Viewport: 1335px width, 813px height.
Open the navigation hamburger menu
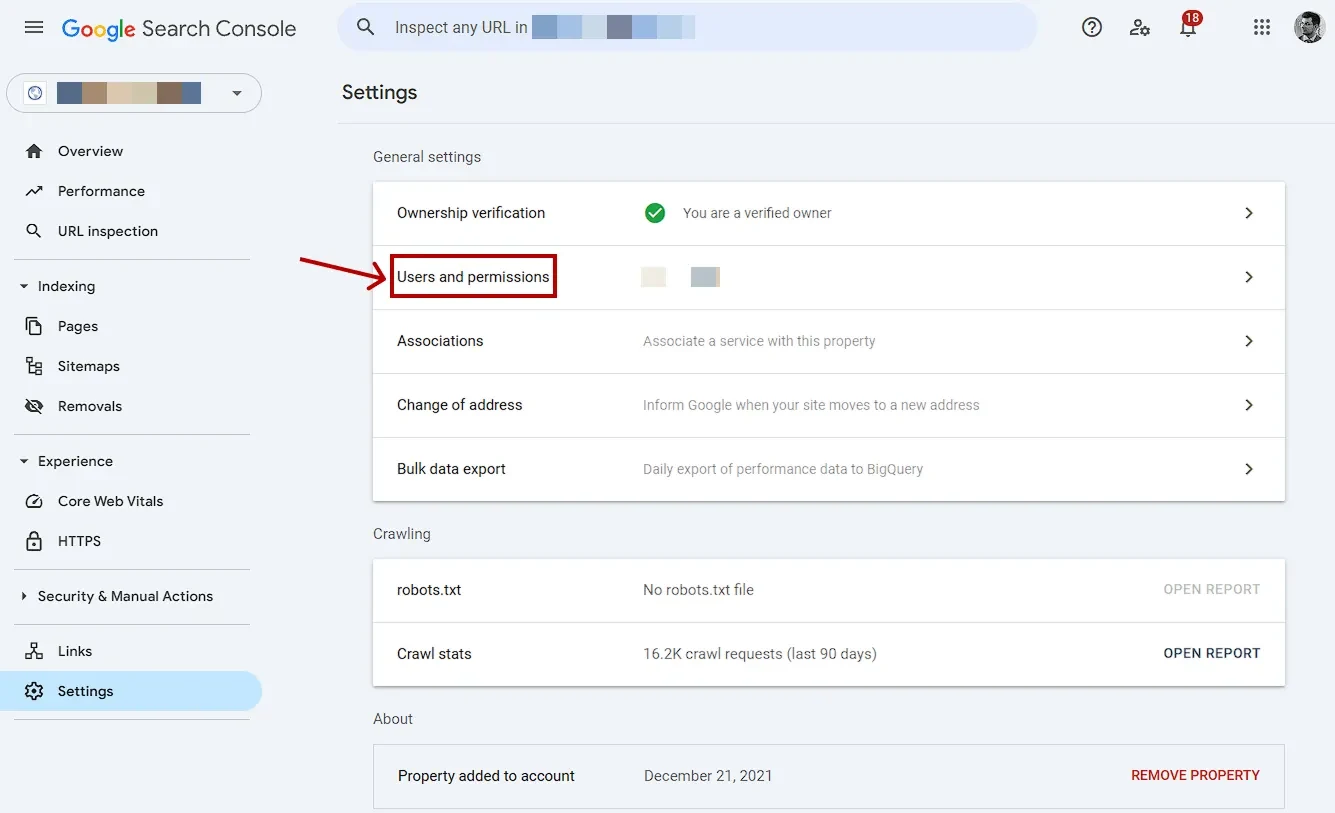[33, 27]
